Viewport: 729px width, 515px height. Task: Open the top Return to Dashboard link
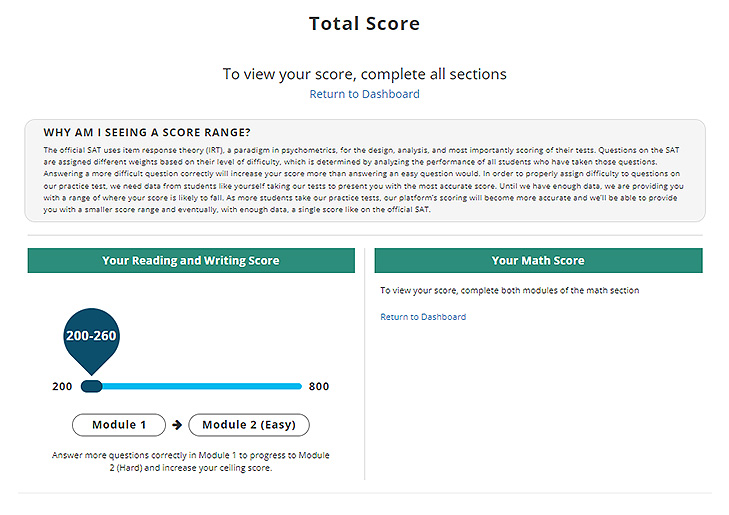[x=364, y=94]
